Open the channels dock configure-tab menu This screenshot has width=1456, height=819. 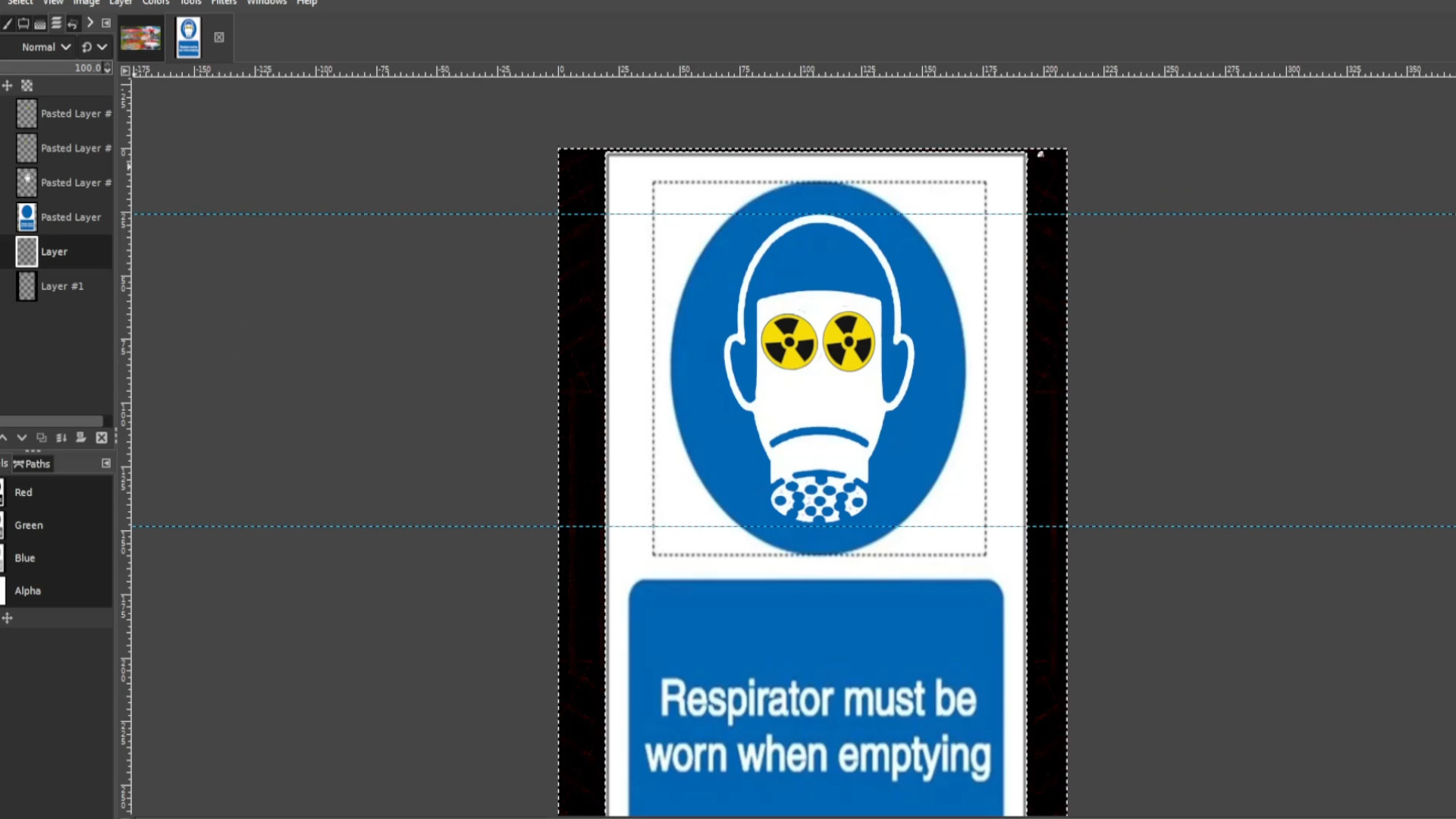(x=106, y=463)
